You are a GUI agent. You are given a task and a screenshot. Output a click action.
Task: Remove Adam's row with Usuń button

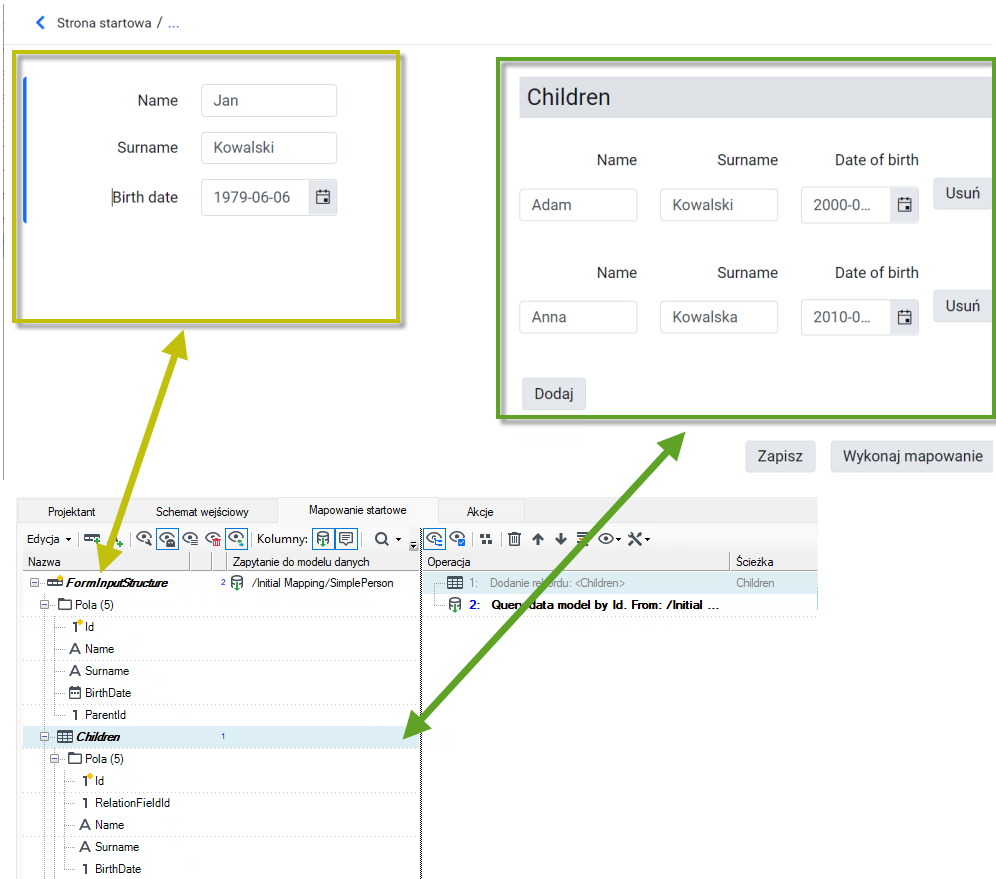click(x=963, y=193)
